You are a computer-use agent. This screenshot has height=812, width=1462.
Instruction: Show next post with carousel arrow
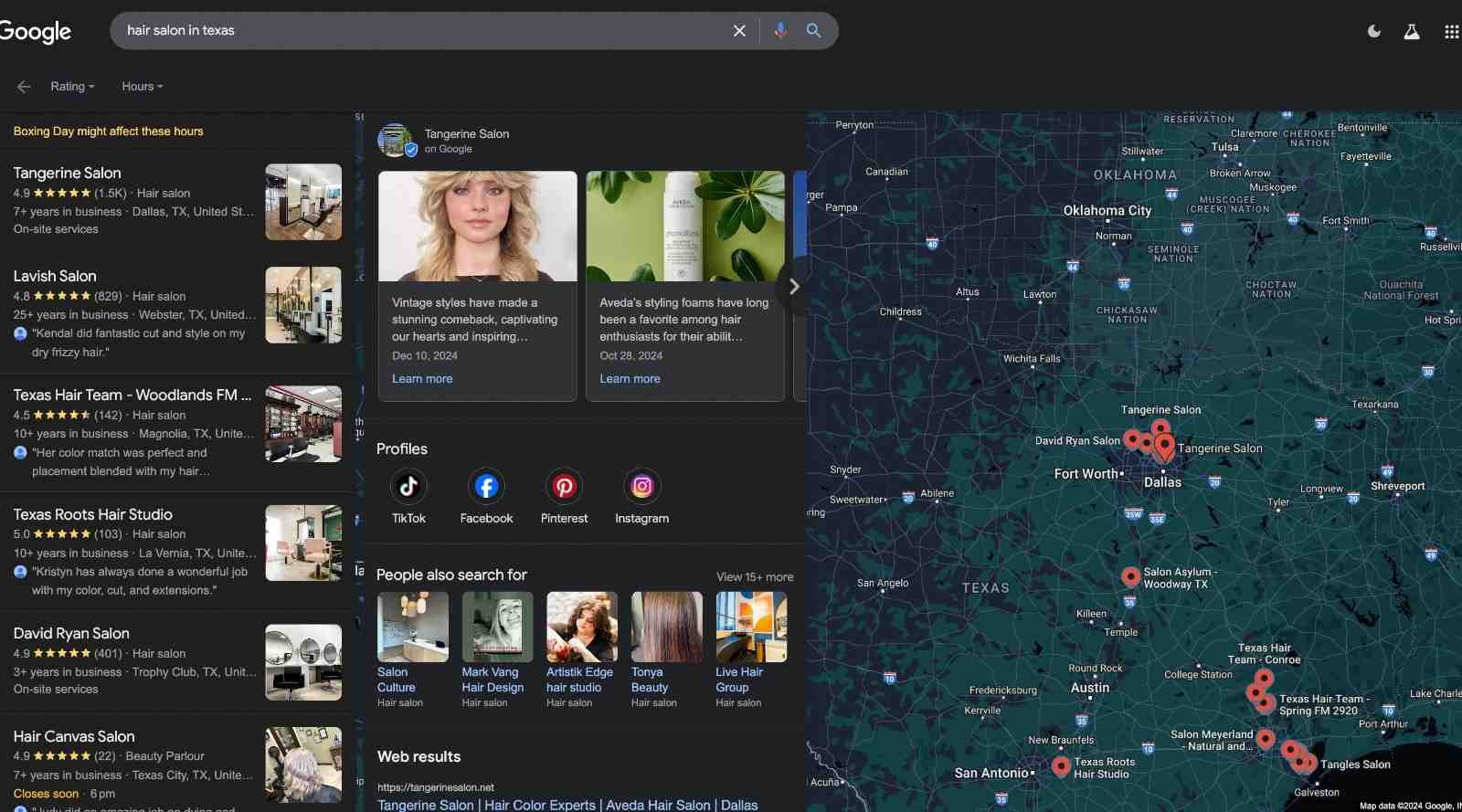[793, 287]
